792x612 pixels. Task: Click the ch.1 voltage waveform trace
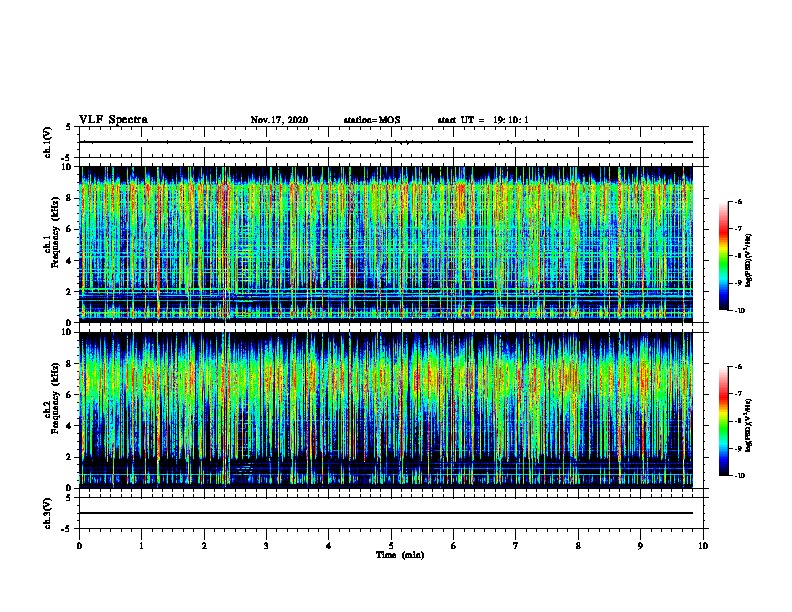point(386,142)
